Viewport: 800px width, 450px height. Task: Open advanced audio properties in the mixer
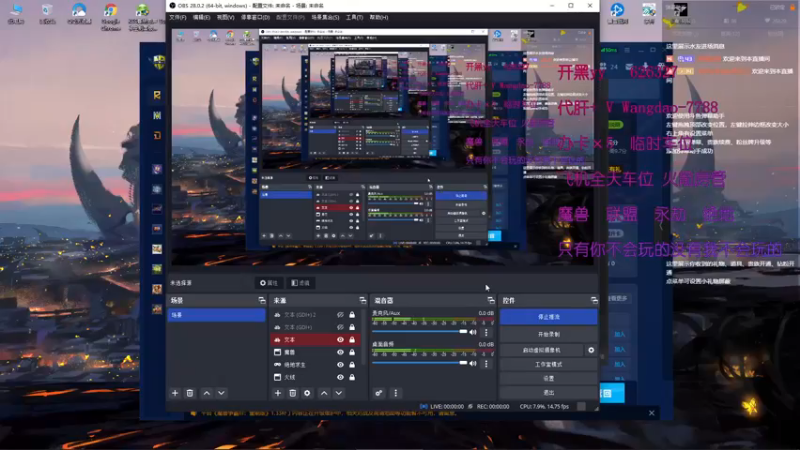[x=379, y=393]
